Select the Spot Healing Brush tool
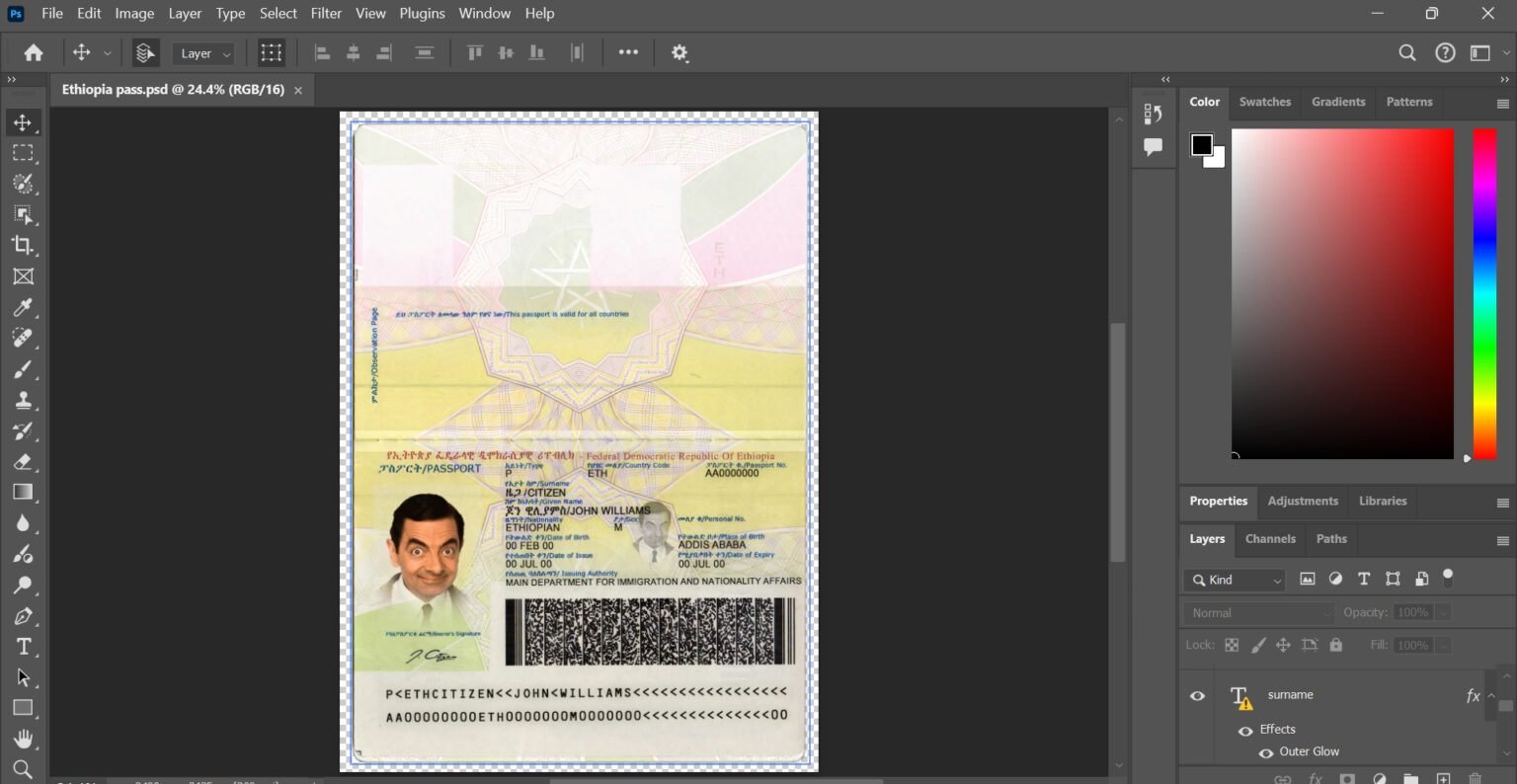Image resolution: width=1517 pixels, height=784 pixels. tap(23, 338)
